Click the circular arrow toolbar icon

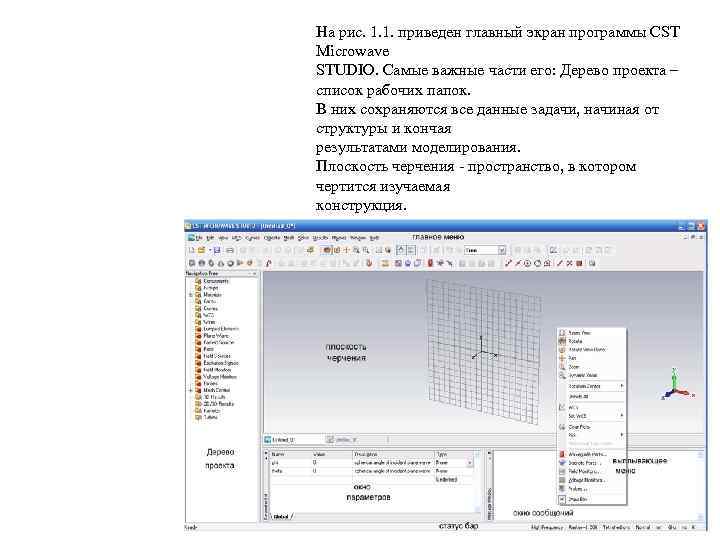tap(537, 263)
